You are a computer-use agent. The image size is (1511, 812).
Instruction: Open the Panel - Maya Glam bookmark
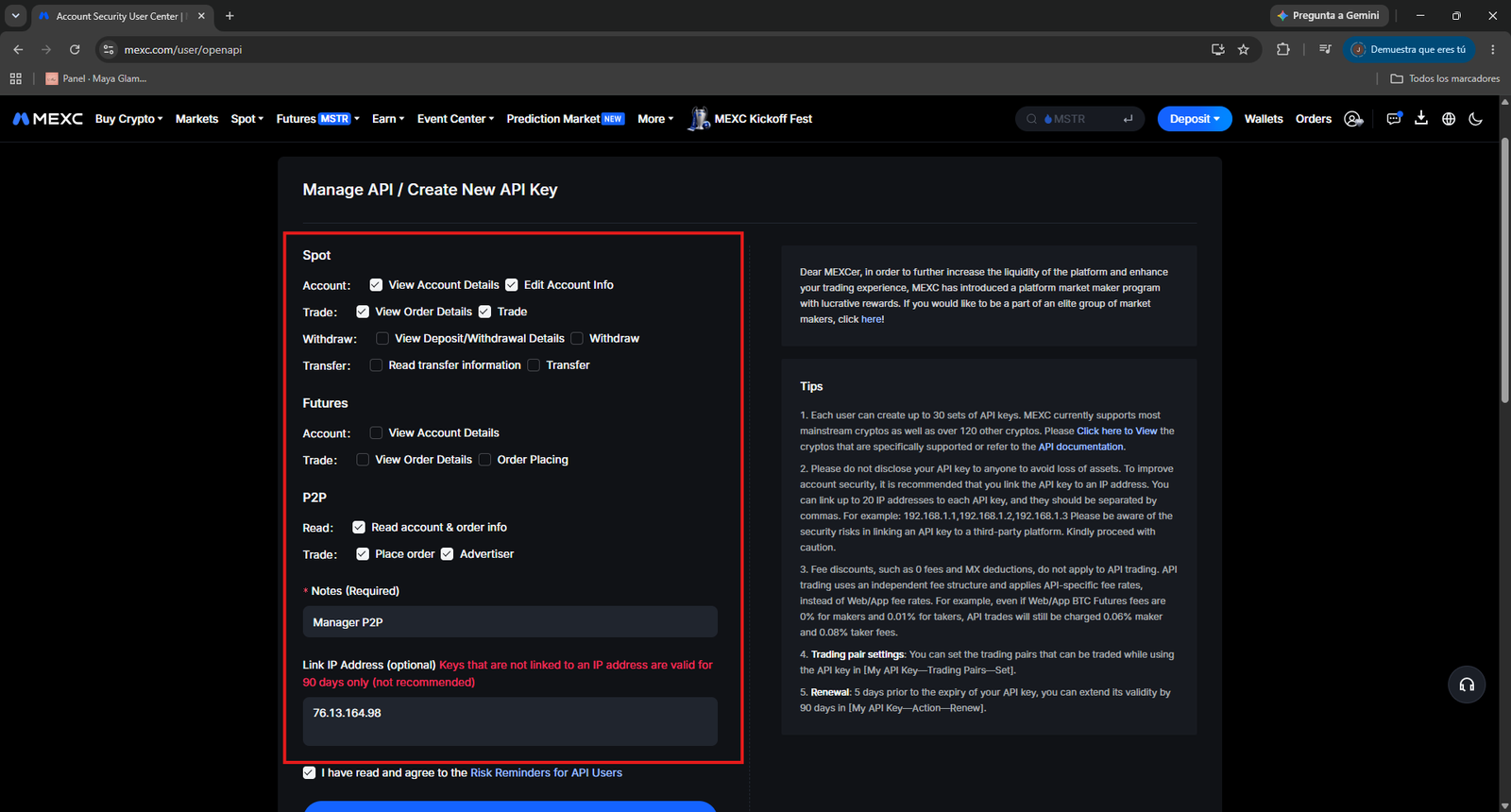[x=96, y=78]
